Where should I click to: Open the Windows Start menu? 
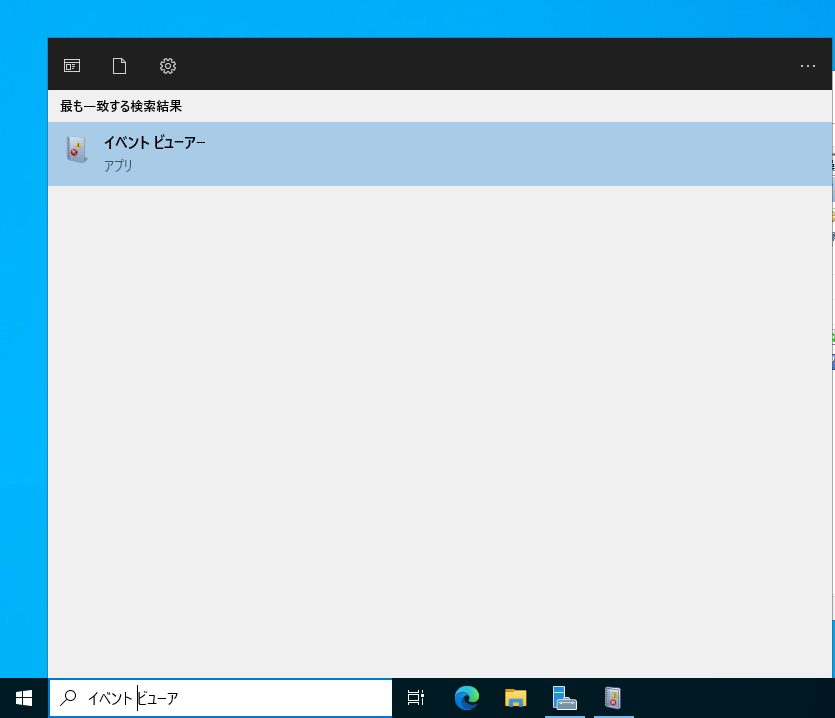tap(24, 698)
